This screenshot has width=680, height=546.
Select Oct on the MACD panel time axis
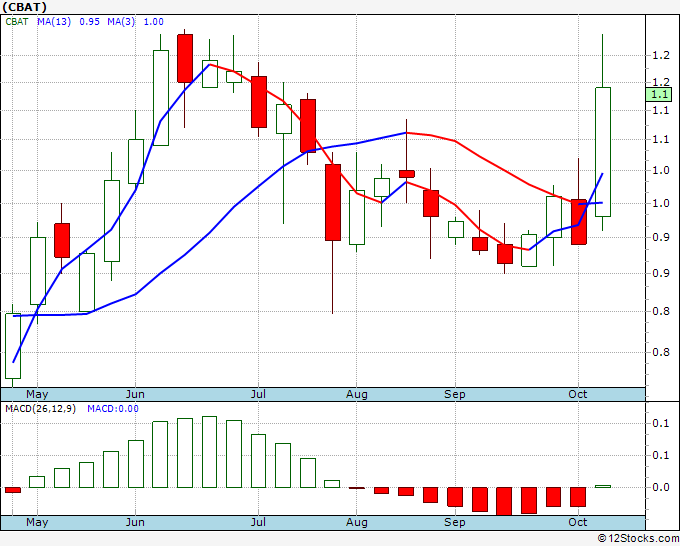(578, 522)
